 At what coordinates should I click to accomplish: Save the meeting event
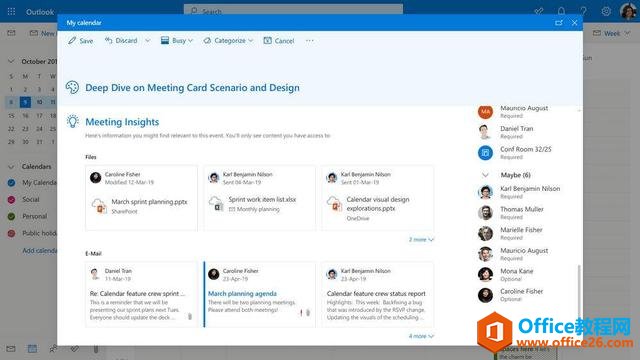coord(80,40)
